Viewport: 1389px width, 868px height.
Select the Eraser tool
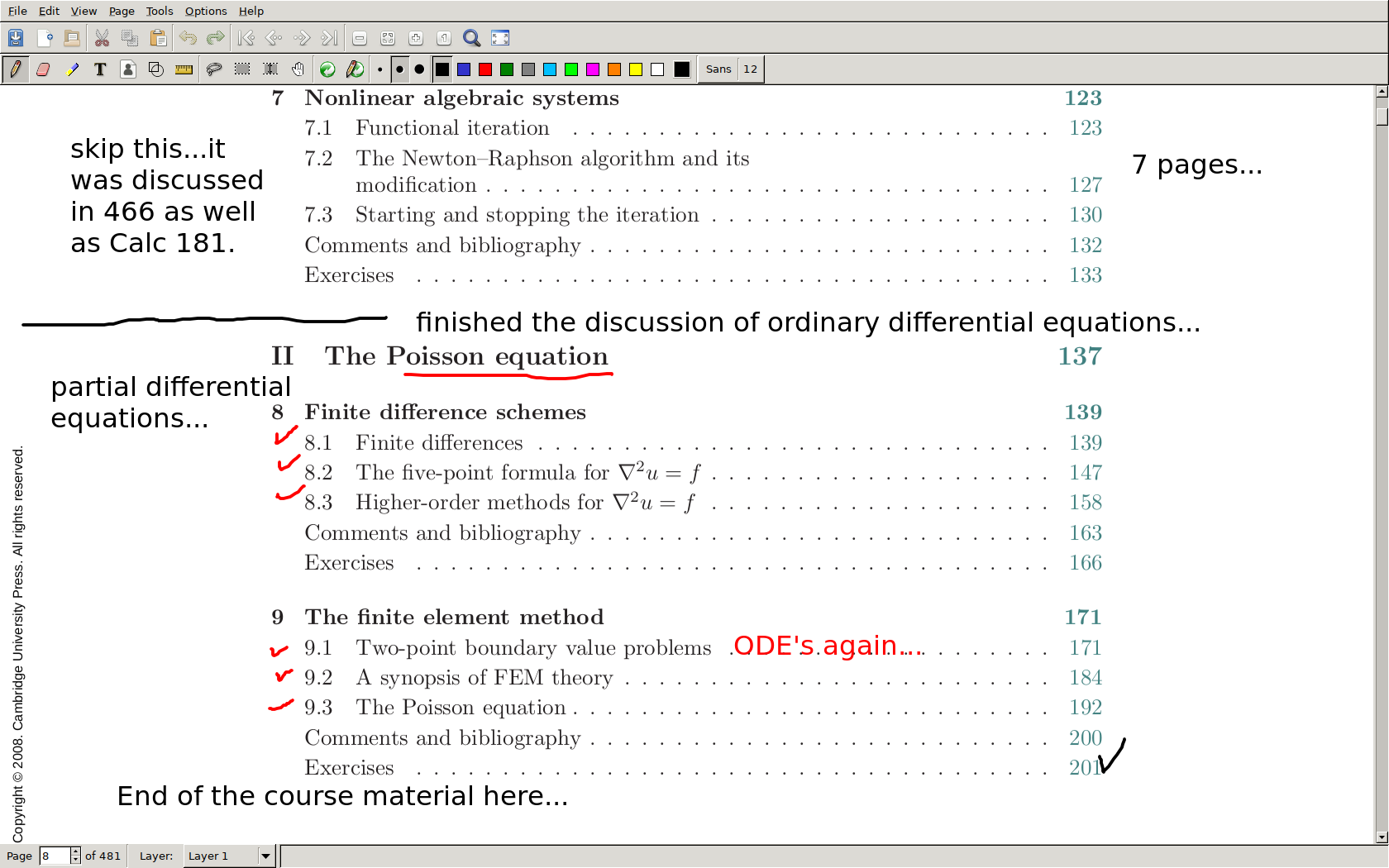(43, 69)
